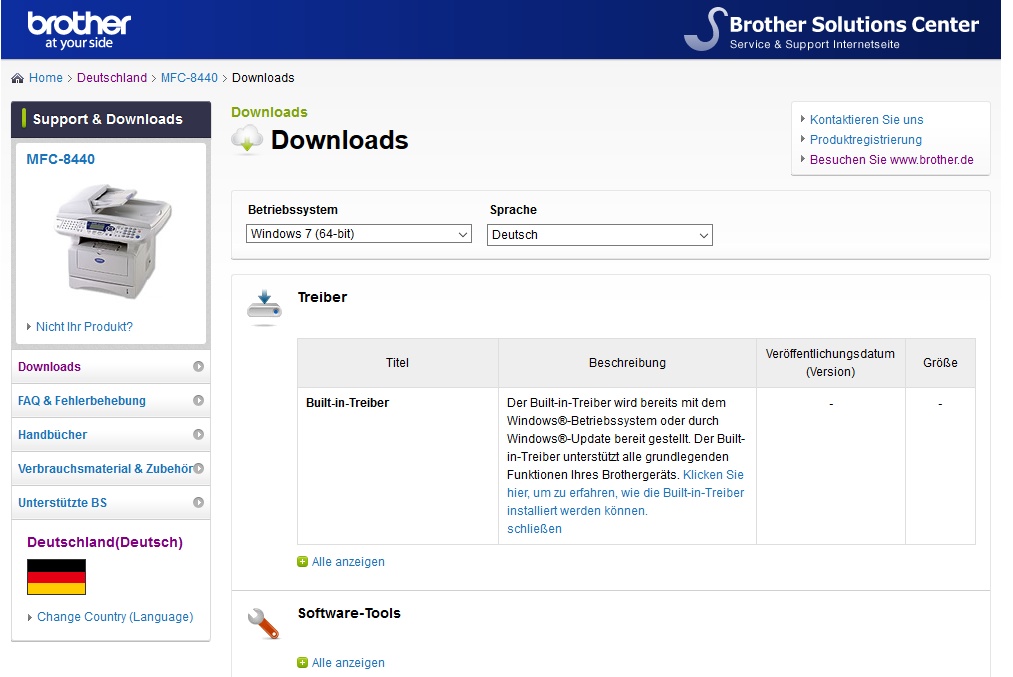Click Deutschland(Deutsch) heading in sidebar

click(x=105, y=542)
